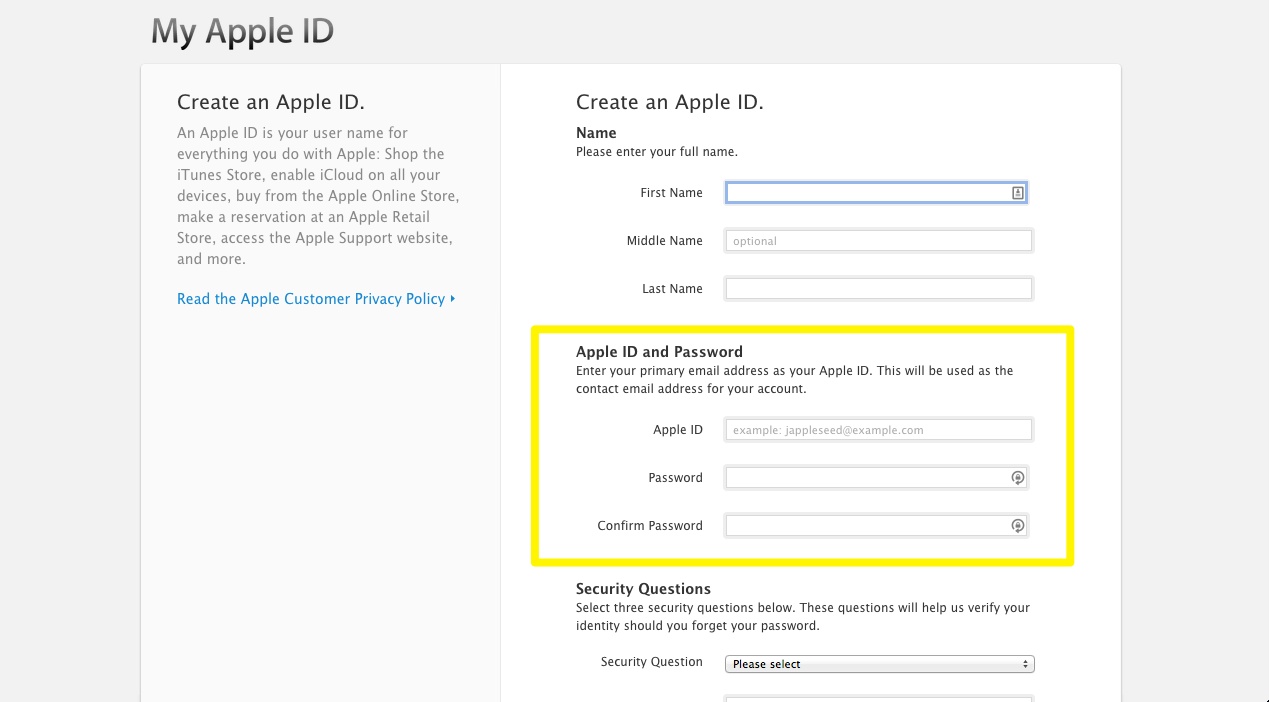Click the key icon in Confirm Password field
The height and width of the screenshot is (702, 1269).
click(x=1017, y=526)
